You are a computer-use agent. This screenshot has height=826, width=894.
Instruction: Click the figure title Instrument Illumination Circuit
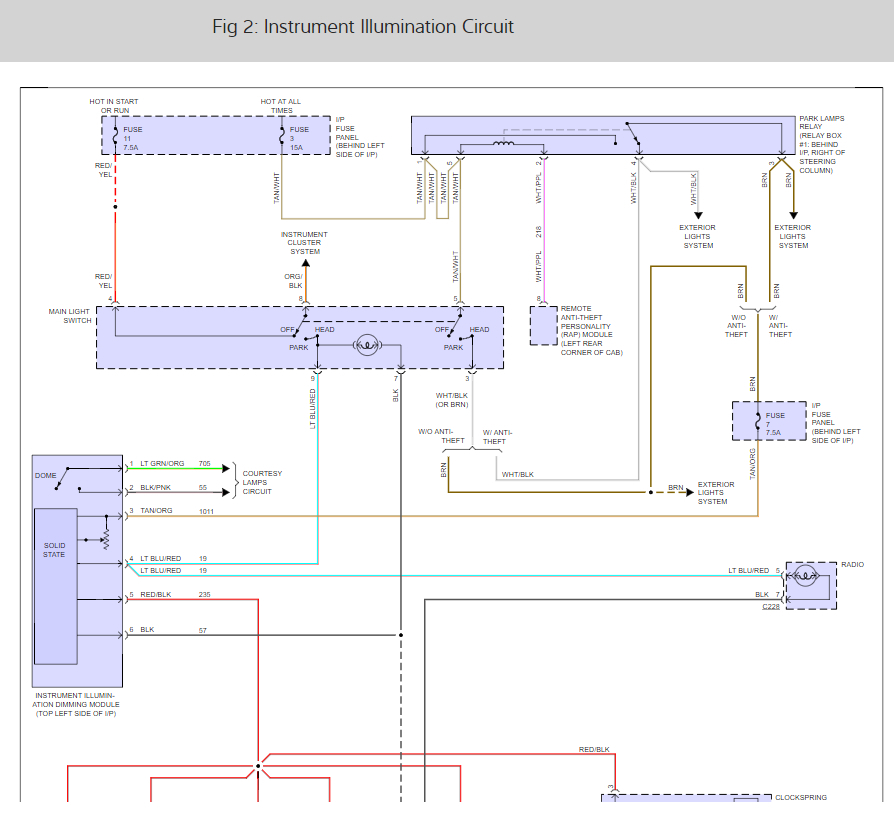(x=363, y=27)
